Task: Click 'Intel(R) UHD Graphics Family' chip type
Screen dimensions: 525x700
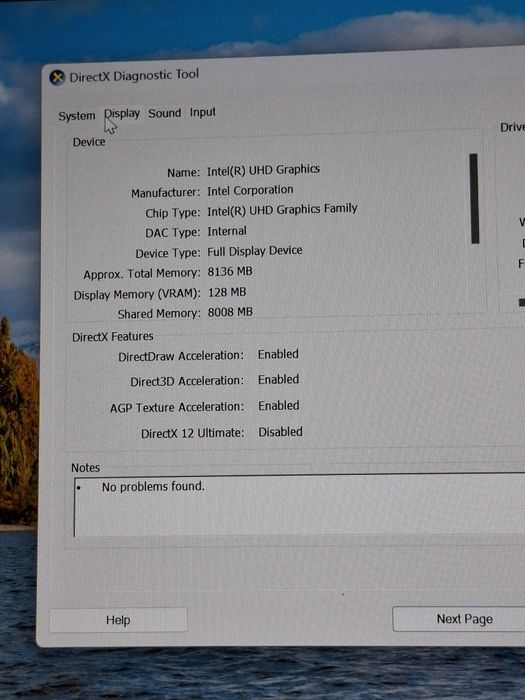Action: [282, 210]
